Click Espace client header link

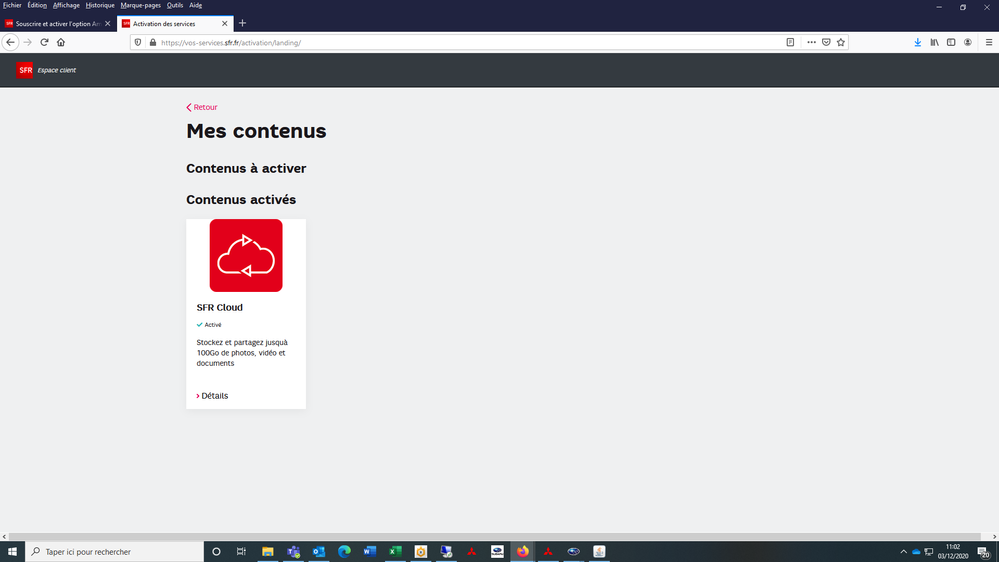57,70
